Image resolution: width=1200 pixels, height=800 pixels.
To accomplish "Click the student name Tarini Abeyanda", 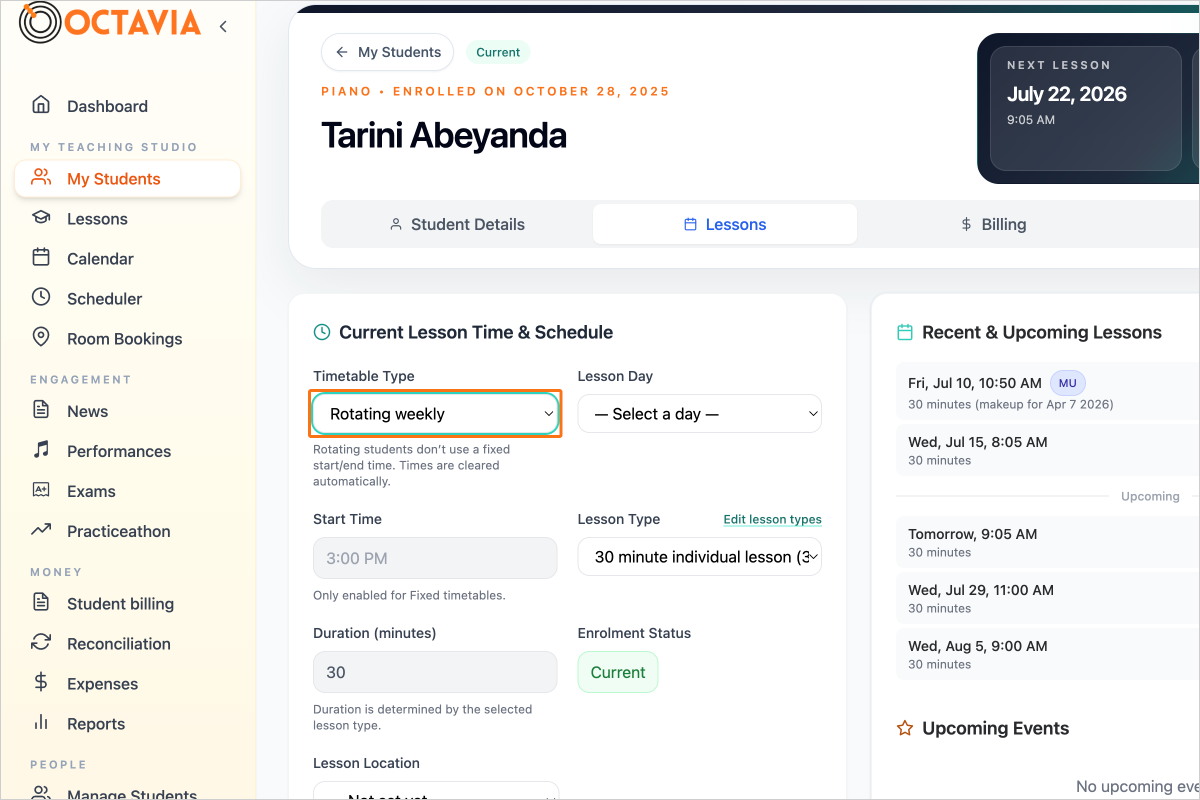I will tap(444, 135).
